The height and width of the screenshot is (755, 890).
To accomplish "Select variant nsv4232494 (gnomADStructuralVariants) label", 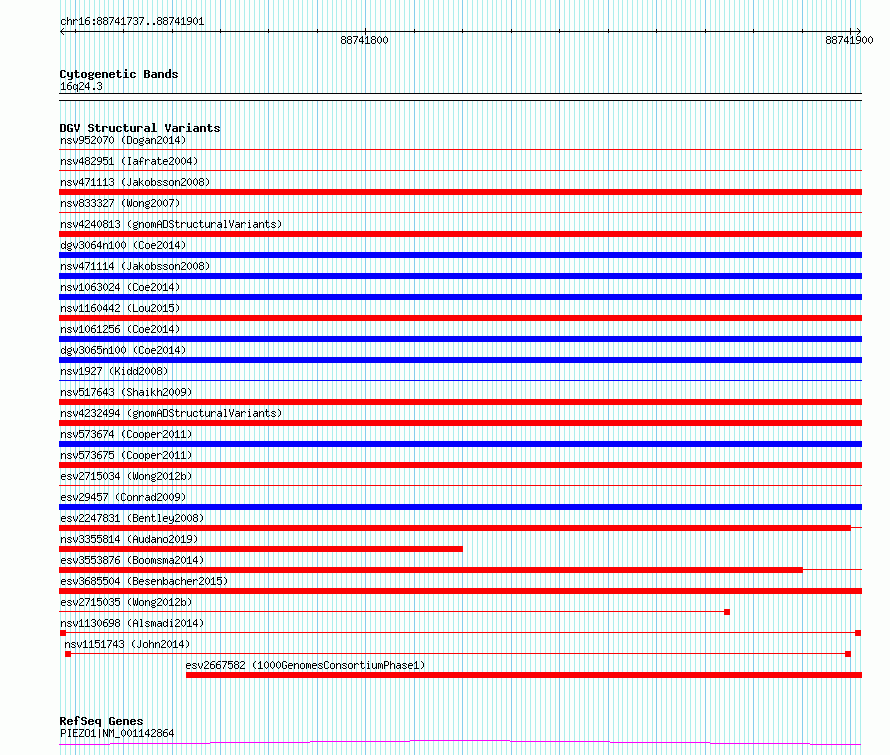I will pos(171,413).
